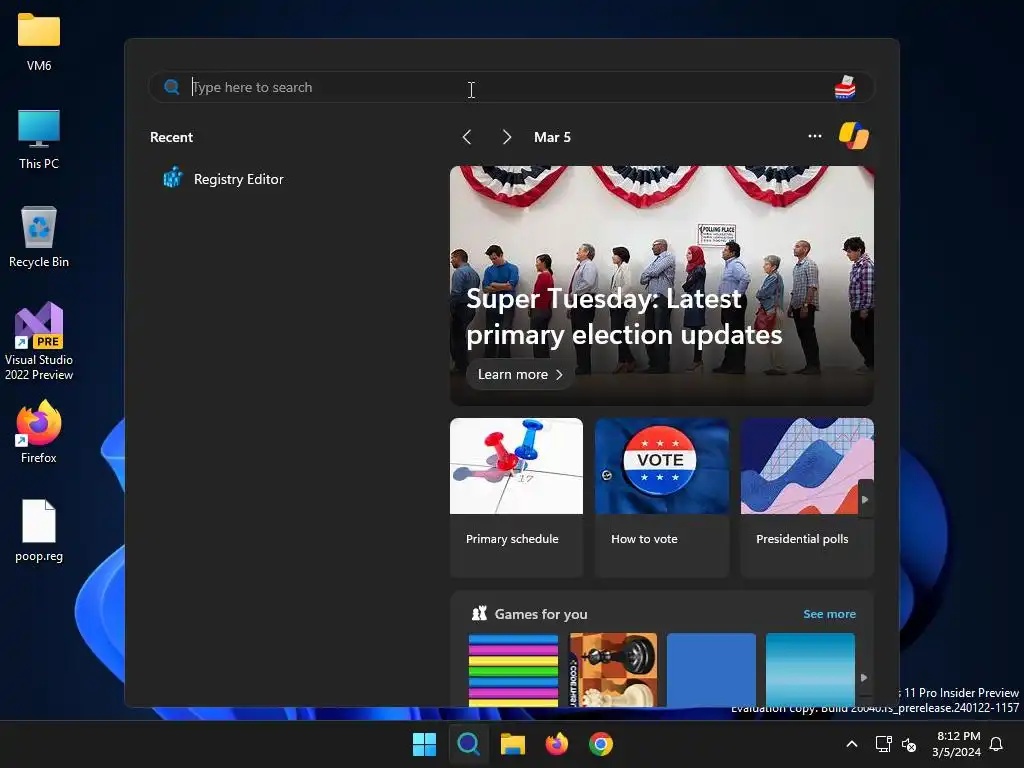Select the This PC desktop icon
This screenshot has width=1024, height=768.
39,140
